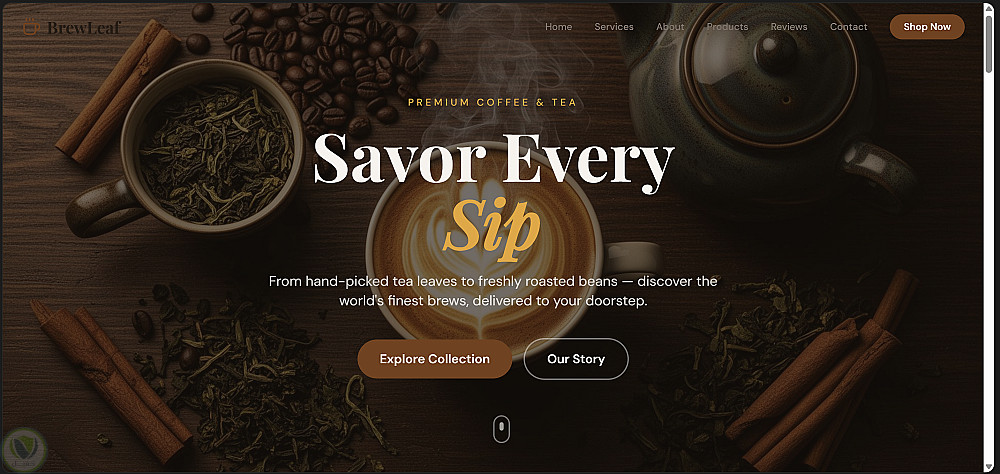1000x474 pixels.
Task: Click the BrewLeaf coffee cup logo icon
Action: [x=31, y=27]
